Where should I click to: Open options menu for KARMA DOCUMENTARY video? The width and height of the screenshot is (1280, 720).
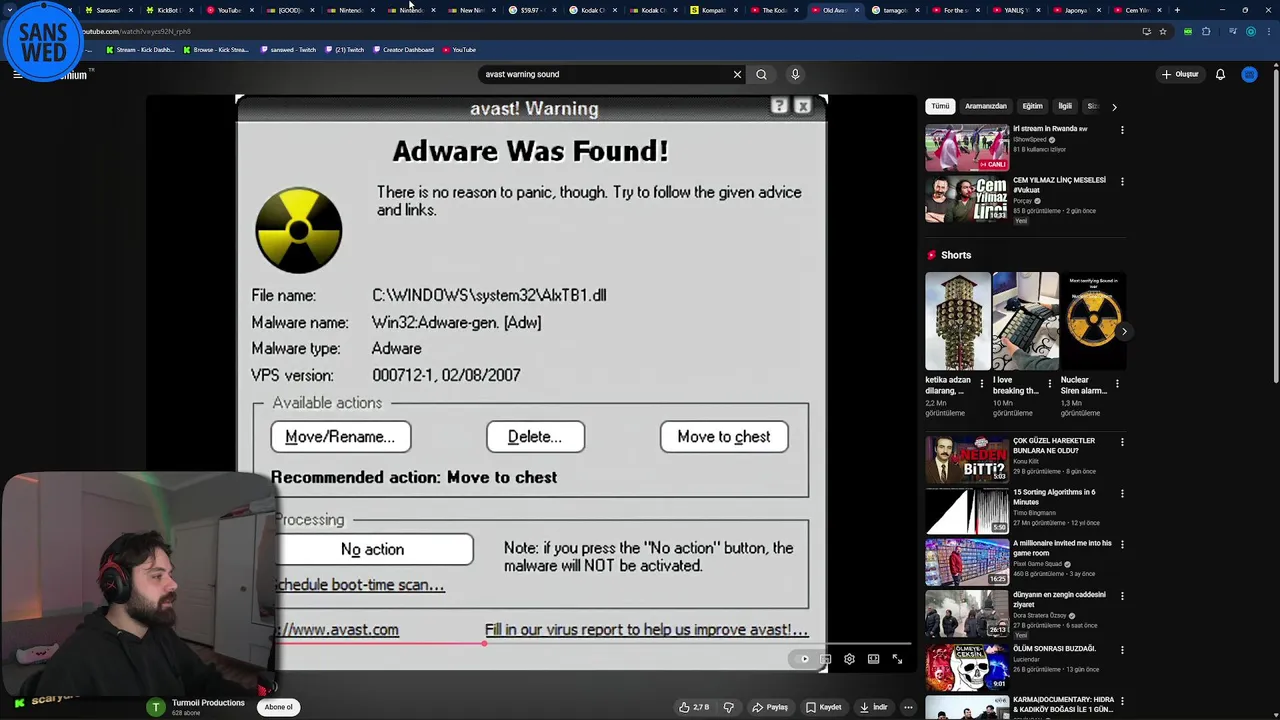coord(1122,700)
